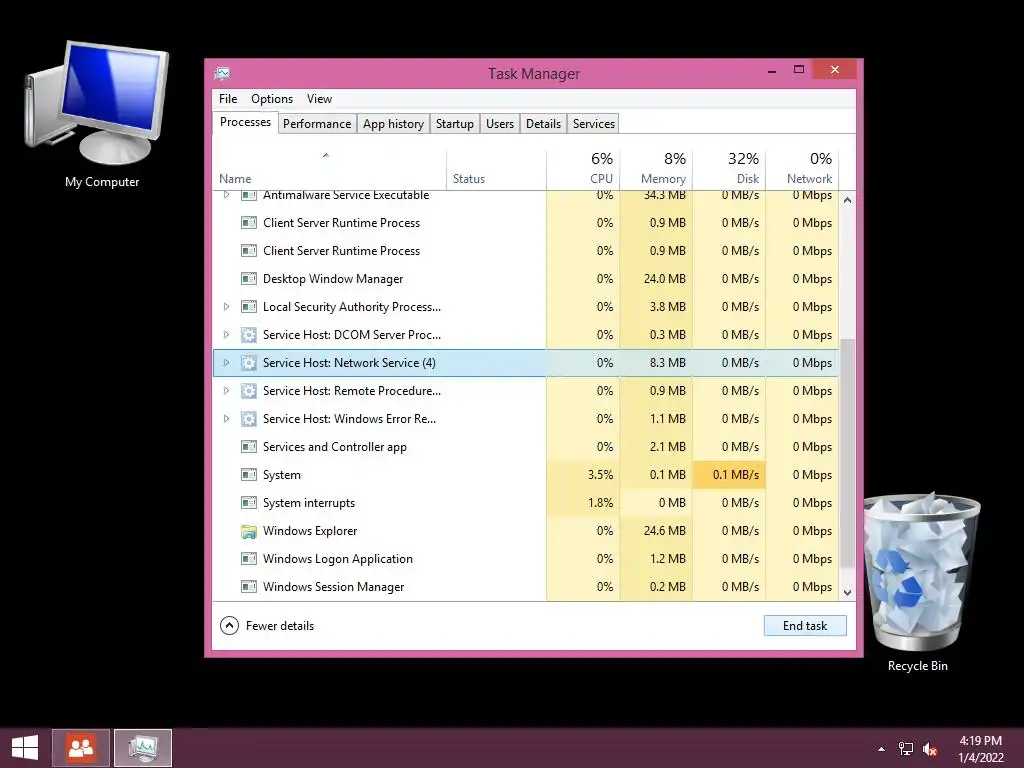The height and width of the screenshot is (768, 1024).
Task: Expand Service Host: DCOM Server Proc row
Action: (226, 334)
